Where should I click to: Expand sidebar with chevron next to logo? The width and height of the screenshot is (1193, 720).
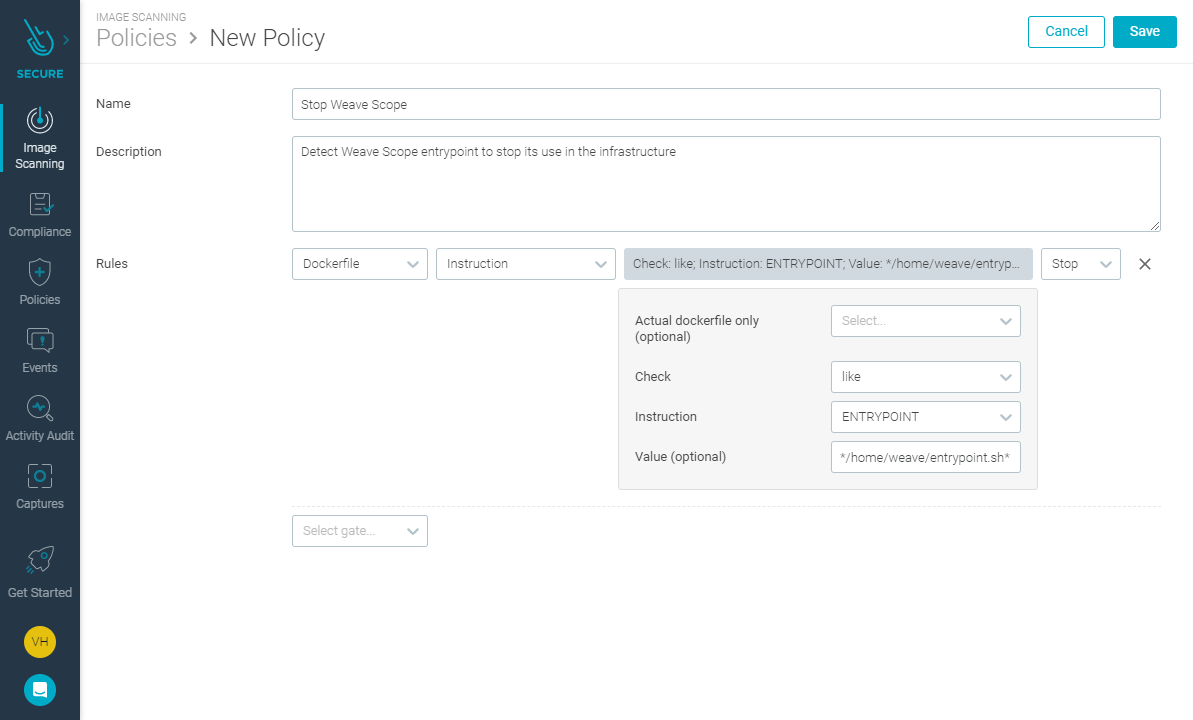coord(66,40)
